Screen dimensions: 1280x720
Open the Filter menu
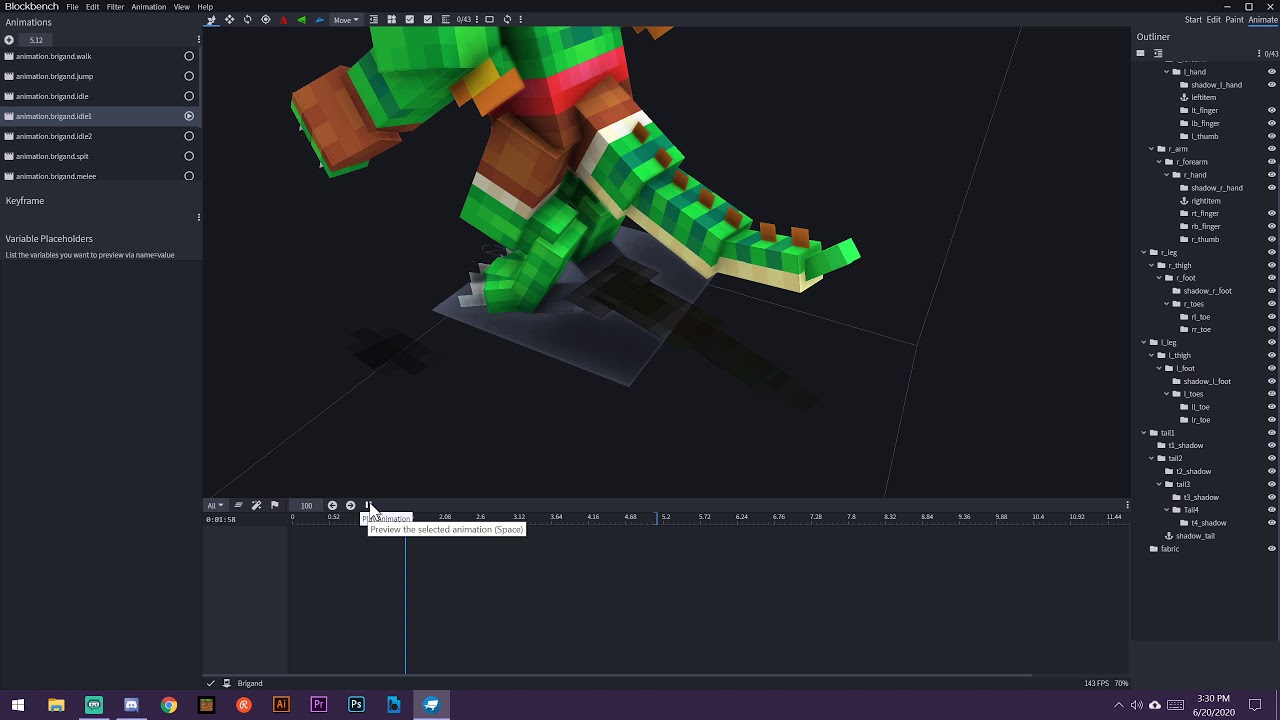pos(115,7)
